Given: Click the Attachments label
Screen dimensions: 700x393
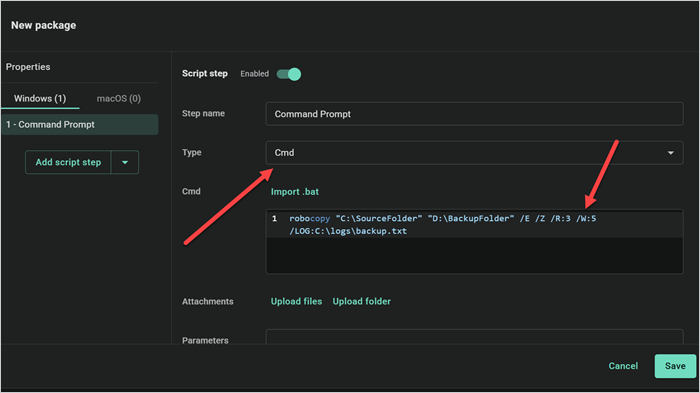Looking at the screenshot, I should point(208,301).
